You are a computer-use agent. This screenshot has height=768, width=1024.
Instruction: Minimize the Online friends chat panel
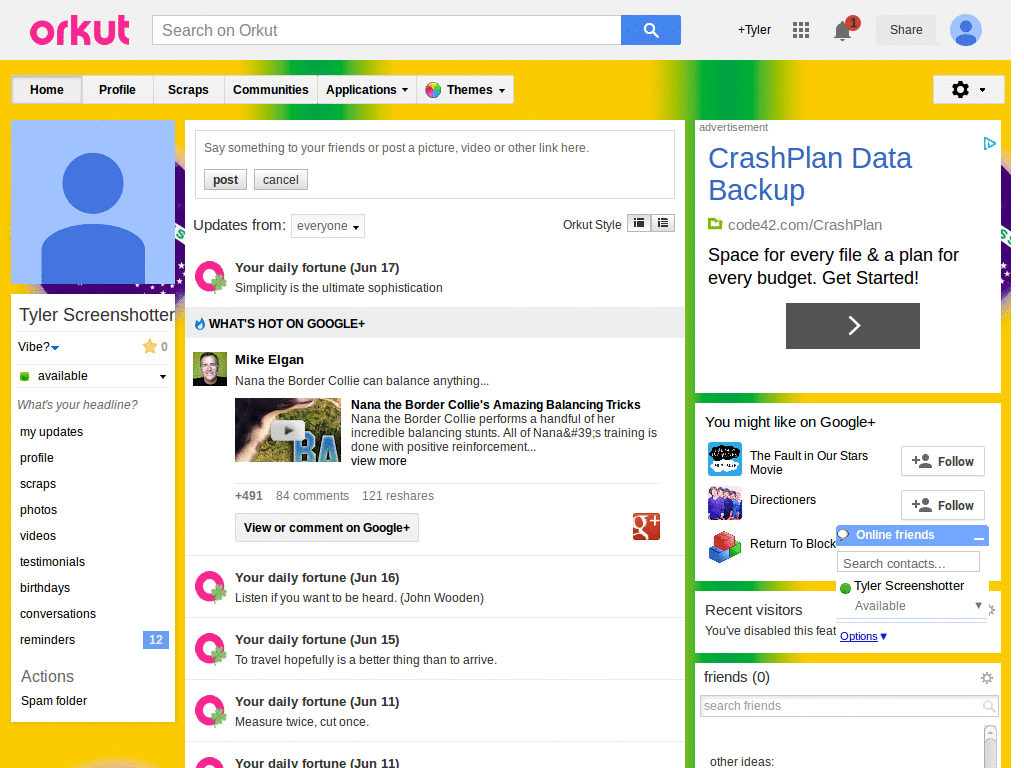point(979,537)
